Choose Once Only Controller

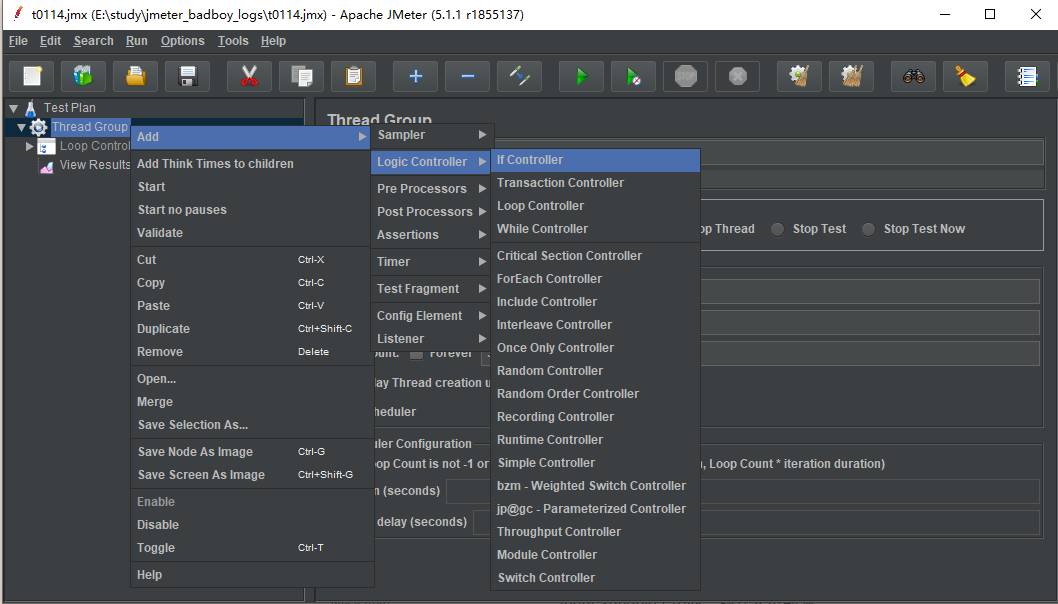tap(595, 348)
